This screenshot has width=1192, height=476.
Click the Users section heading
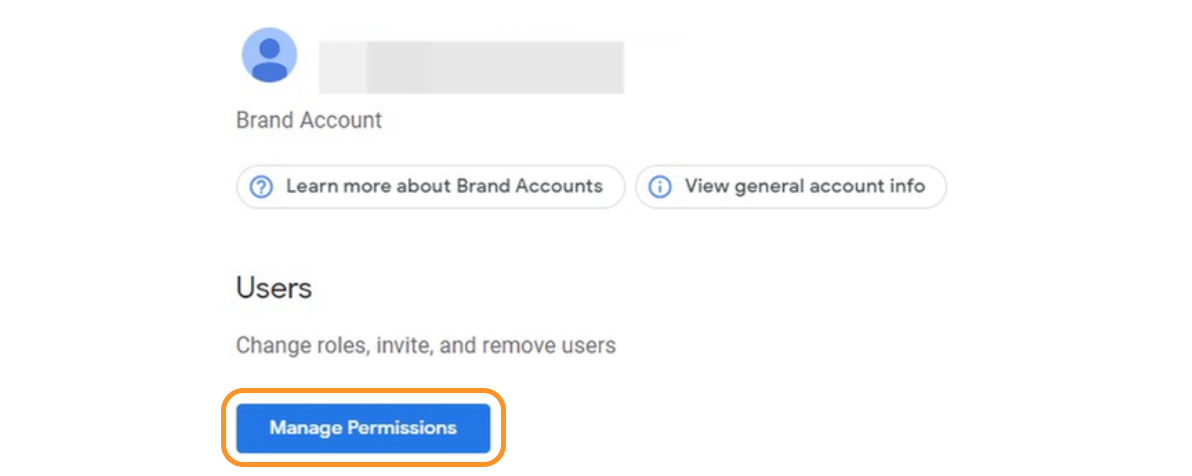(274, 288)
